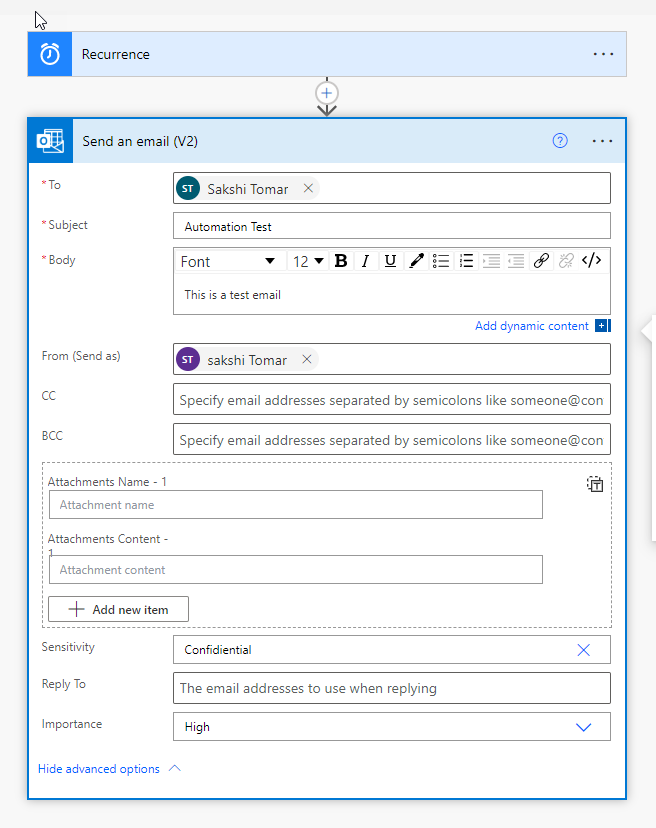The height and width of the screenshot is (828, 656).
Task: Click the Subject field with Automation Test
Action: click(x=392, y=226)
